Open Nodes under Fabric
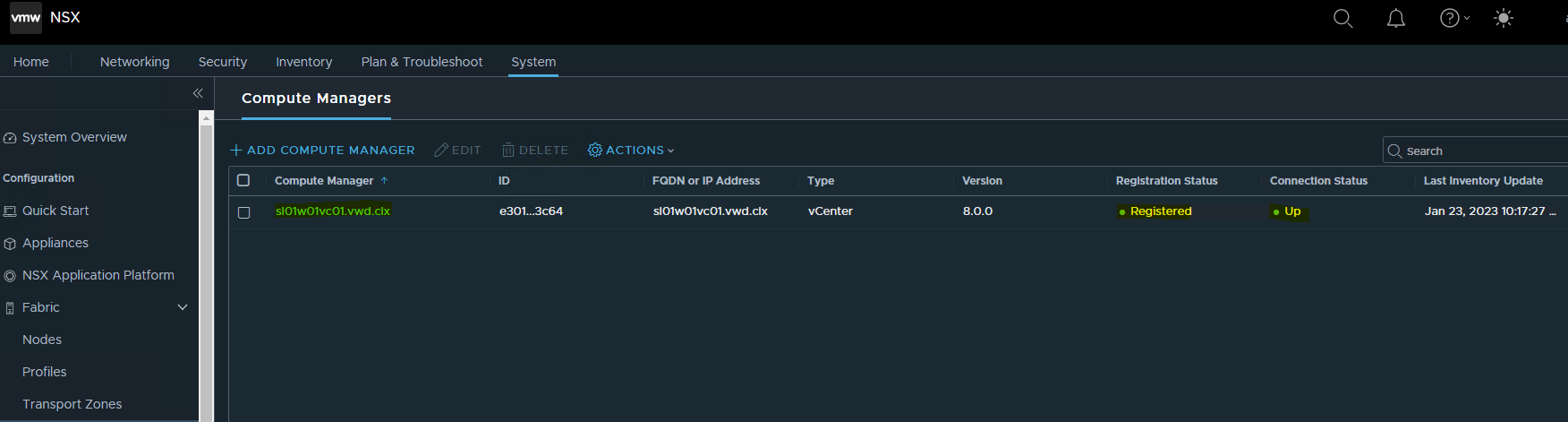The image size is (1568, 422). 42,340
